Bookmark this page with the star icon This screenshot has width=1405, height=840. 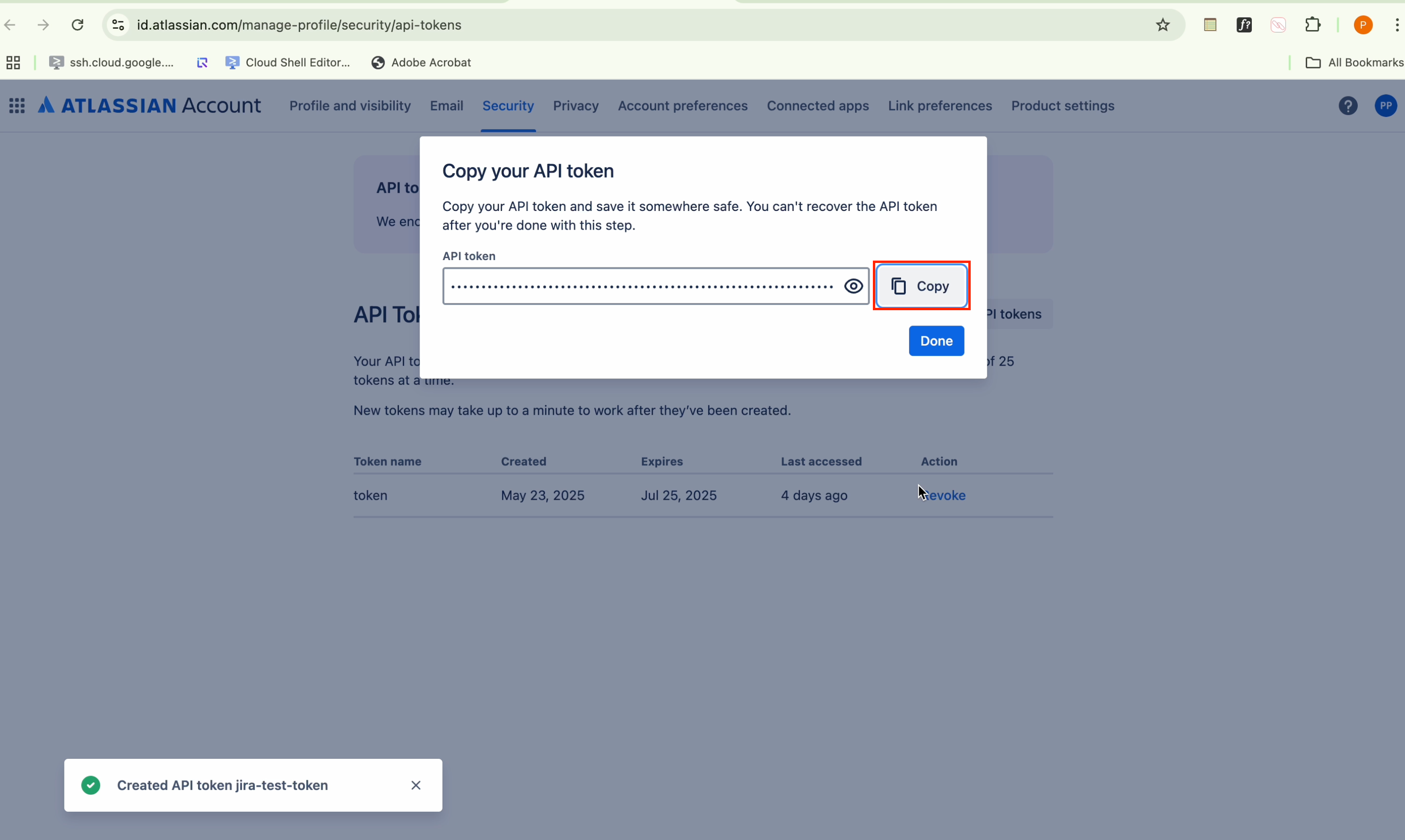pos(1163,25)
